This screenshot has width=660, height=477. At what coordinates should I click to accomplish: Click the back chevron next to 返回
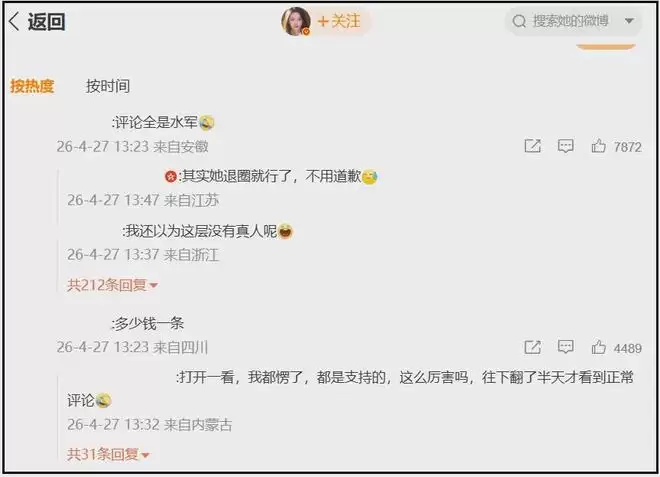point(14,21)
